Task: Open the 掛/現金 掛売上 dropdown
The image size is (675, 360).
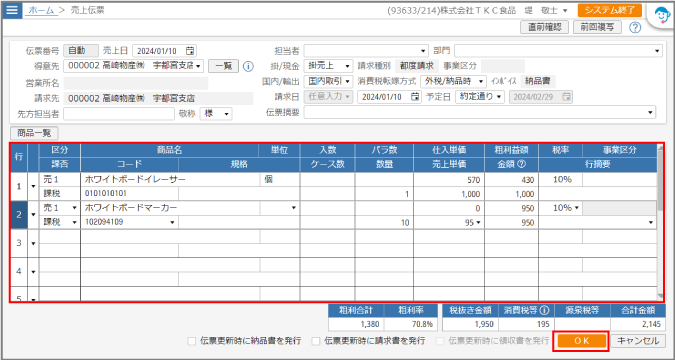Action: 328,66
